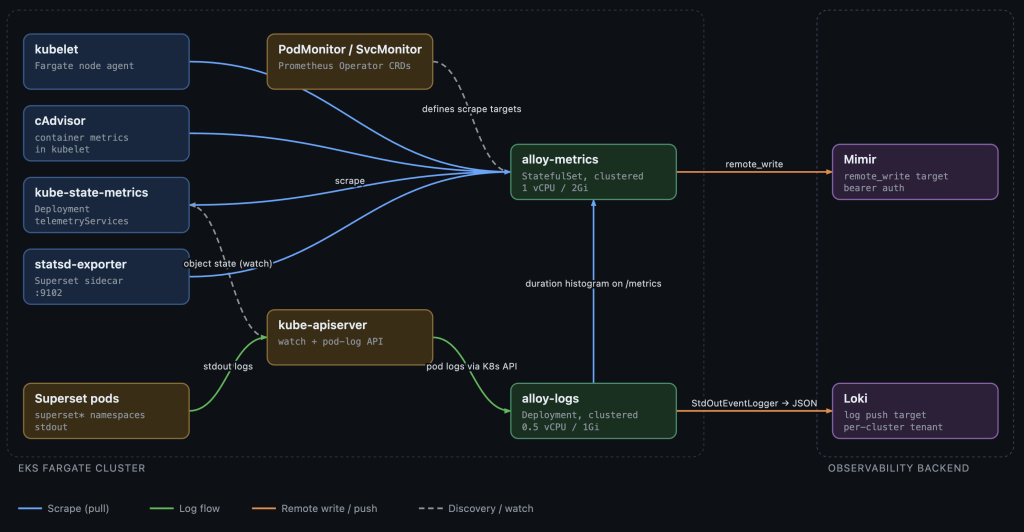The width and height of the screenshot is (1024, 532).
Task: Click 'Deployment, clustered' text in alloy-logs
Action: pos(580,415)
